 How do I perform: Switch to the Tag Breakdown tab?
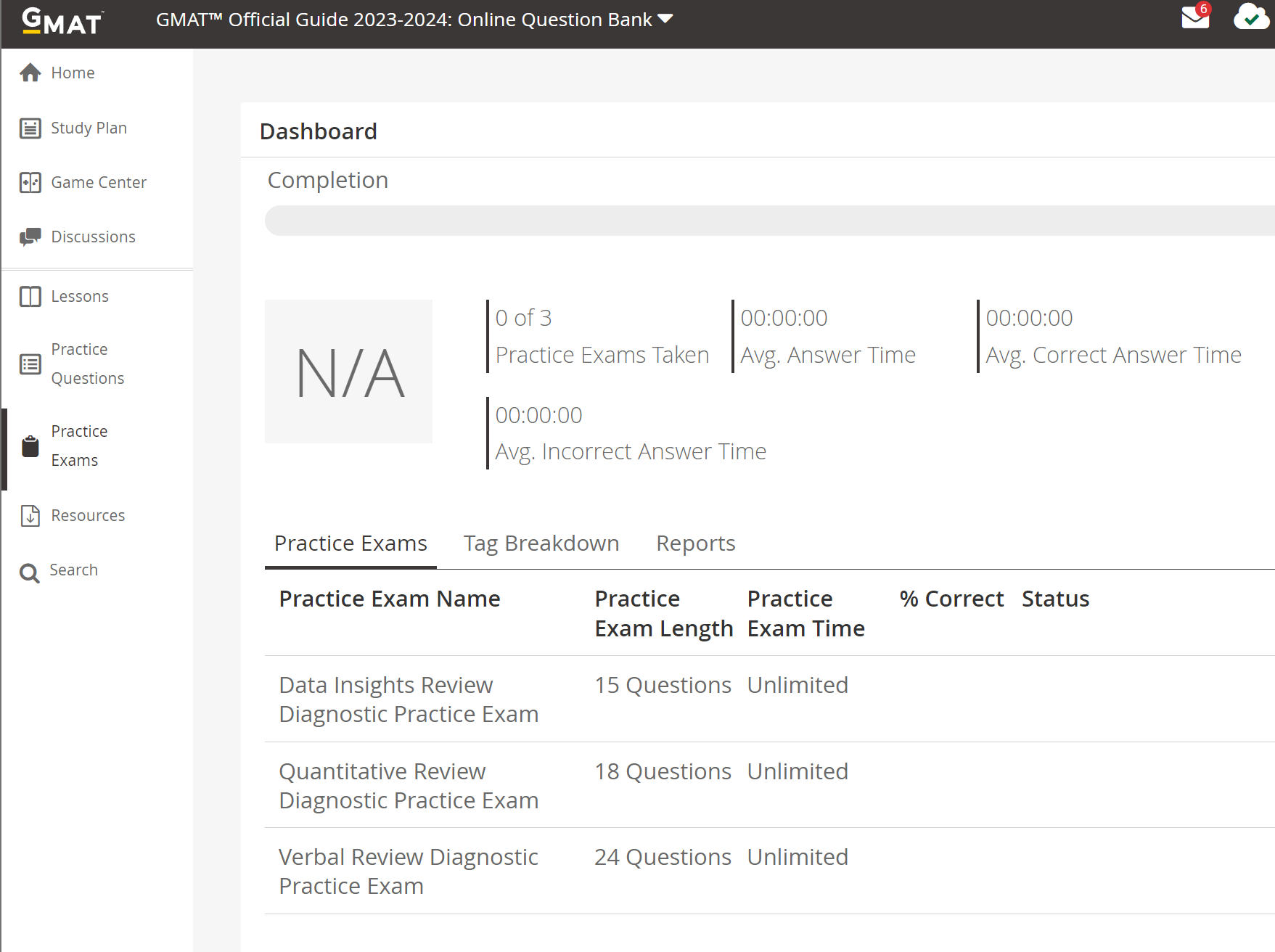pos(541,543)
